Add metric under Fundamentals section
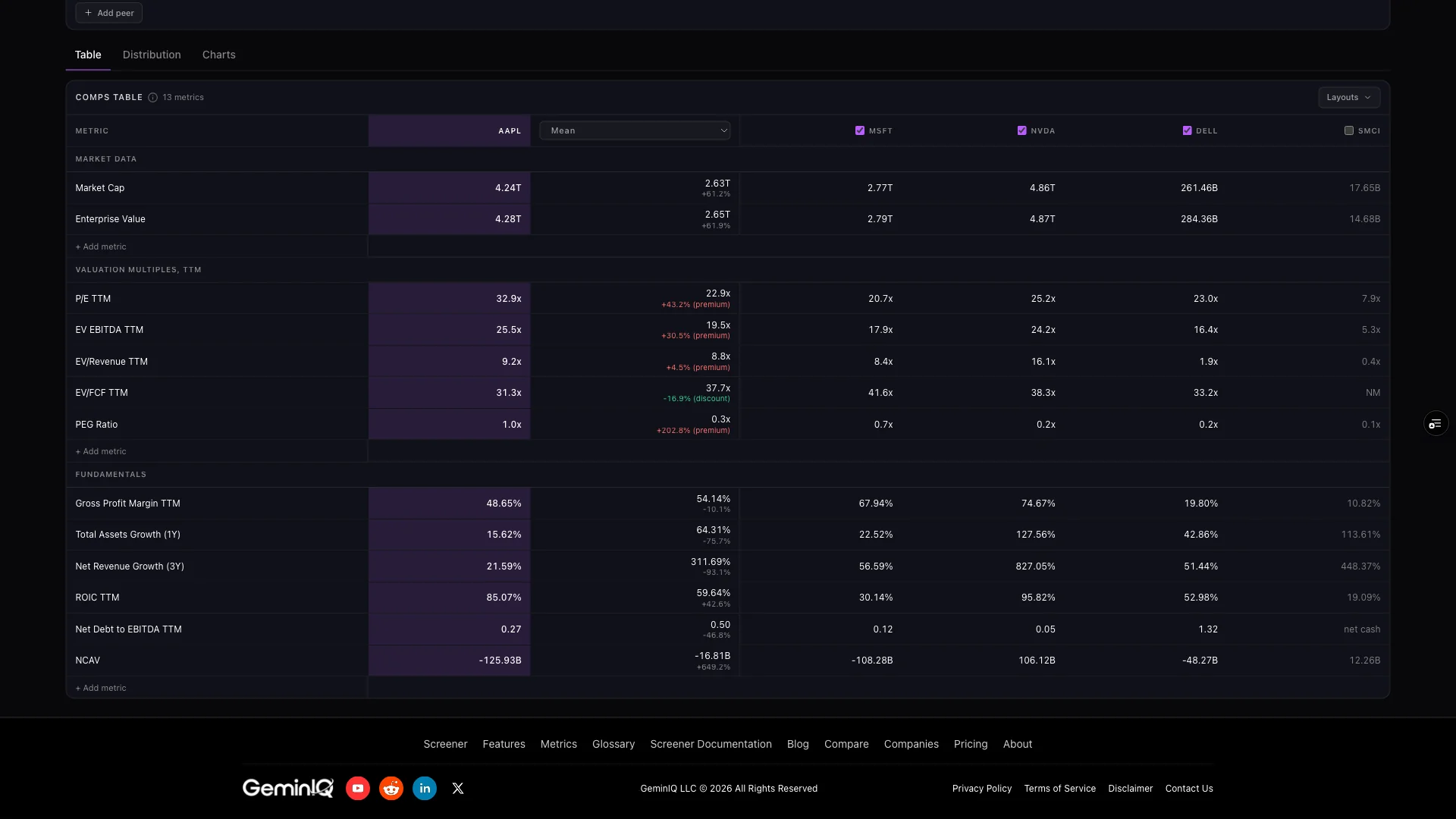The height and width of the screenshot is (819, 1456). [101, 688]
